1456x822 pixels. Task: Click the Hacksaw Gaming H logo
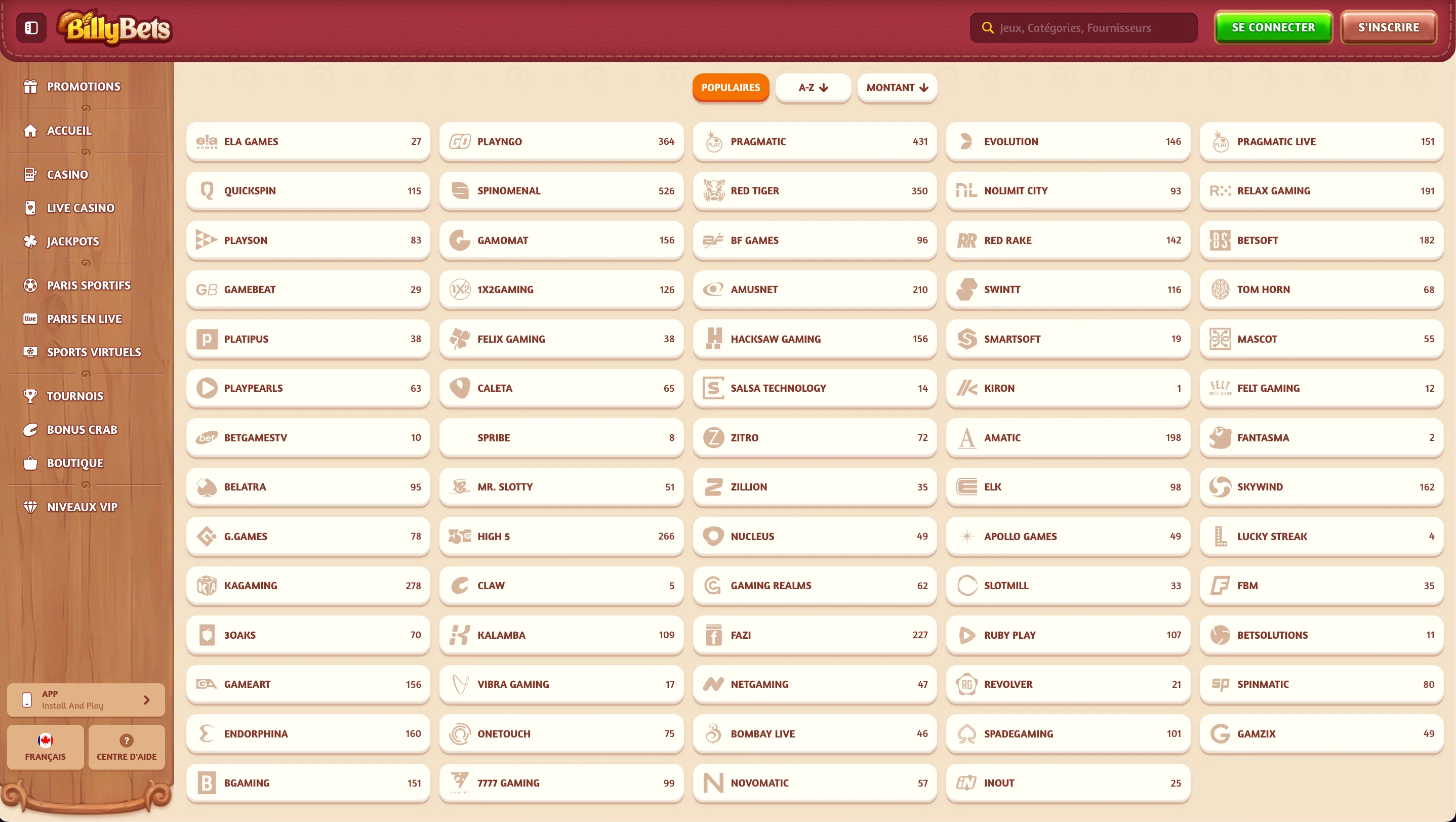(x=713, y=339)
